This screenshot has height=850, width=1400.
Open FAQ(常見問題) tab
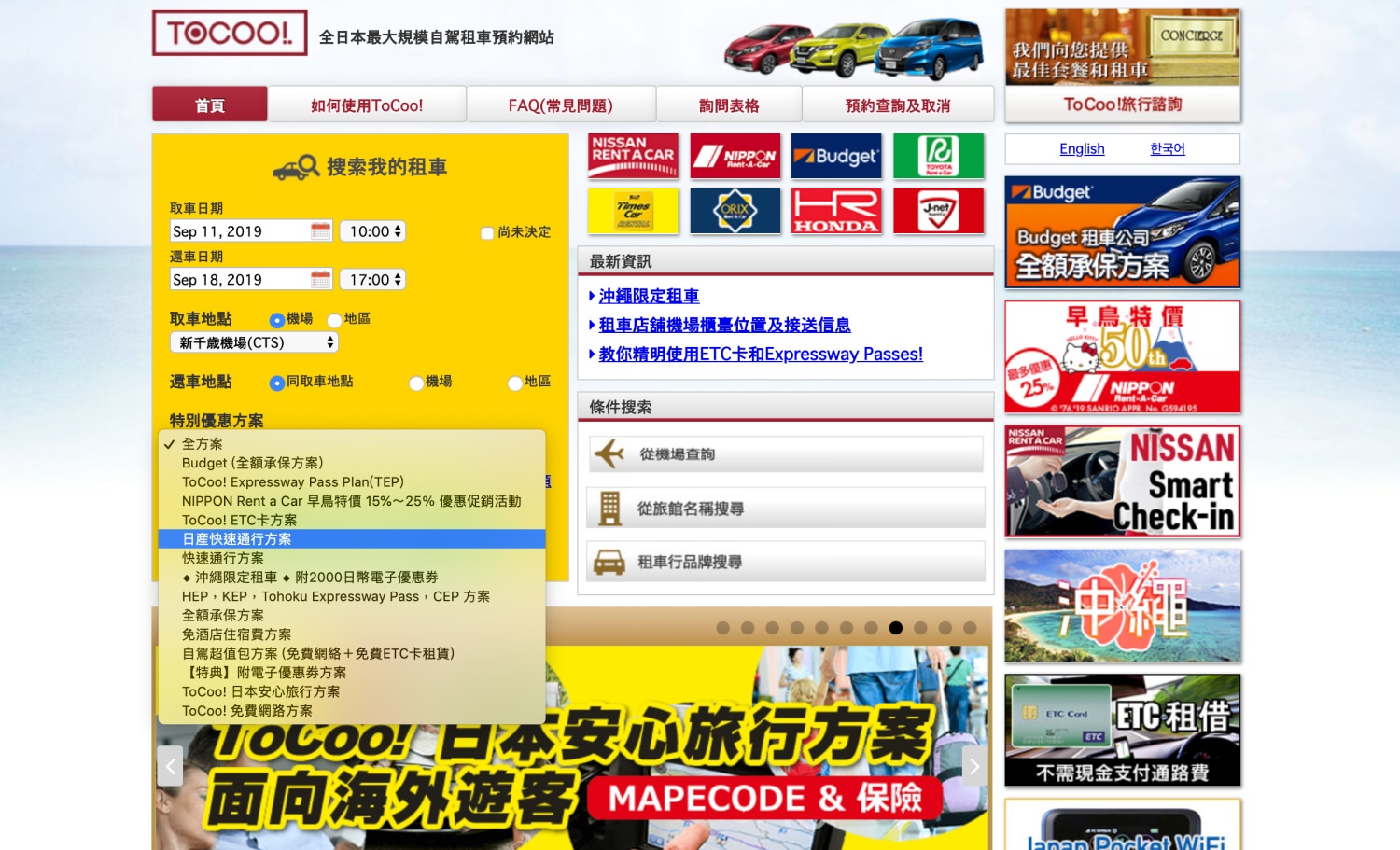561,105
